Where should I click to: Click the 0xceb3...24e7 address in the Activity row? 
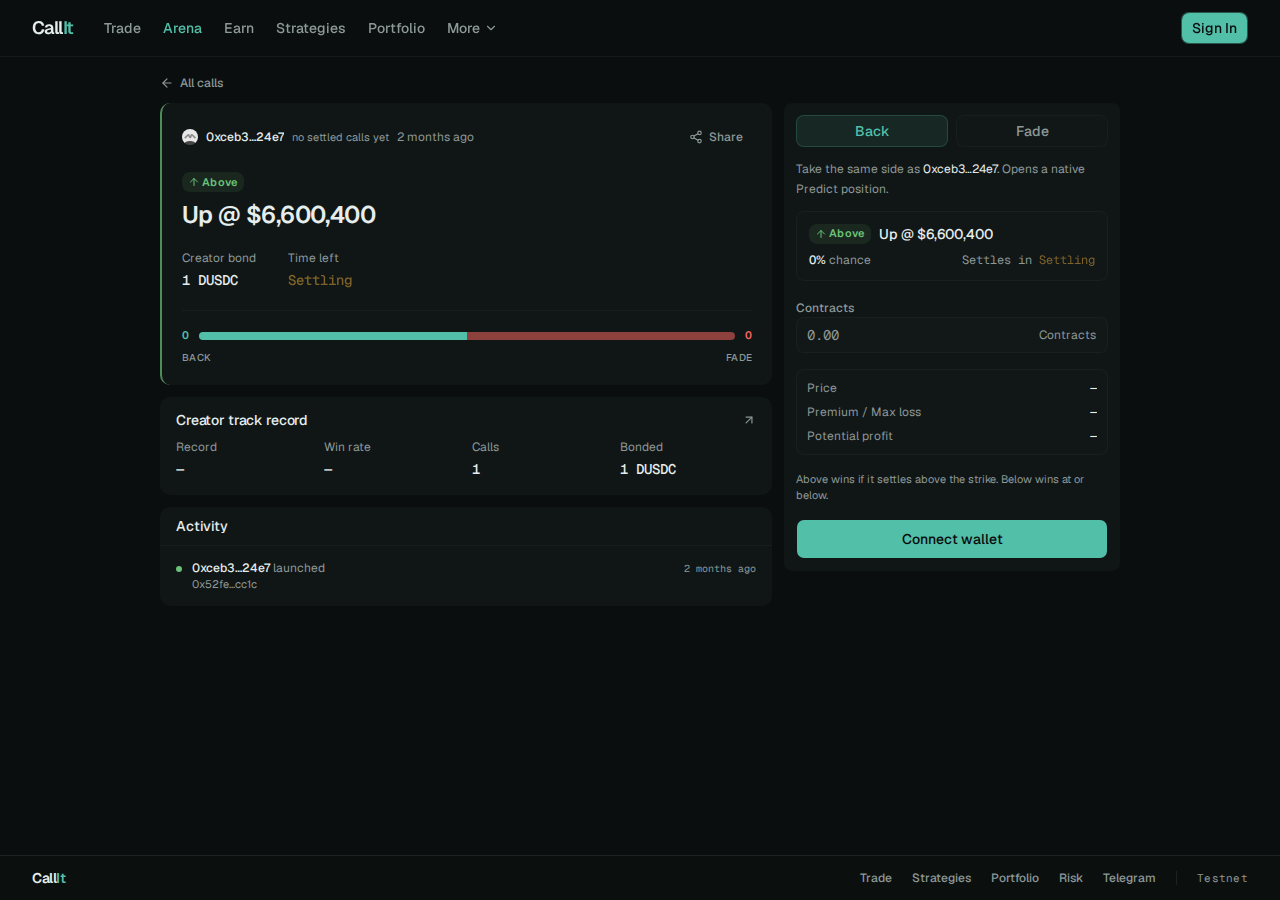231,568
